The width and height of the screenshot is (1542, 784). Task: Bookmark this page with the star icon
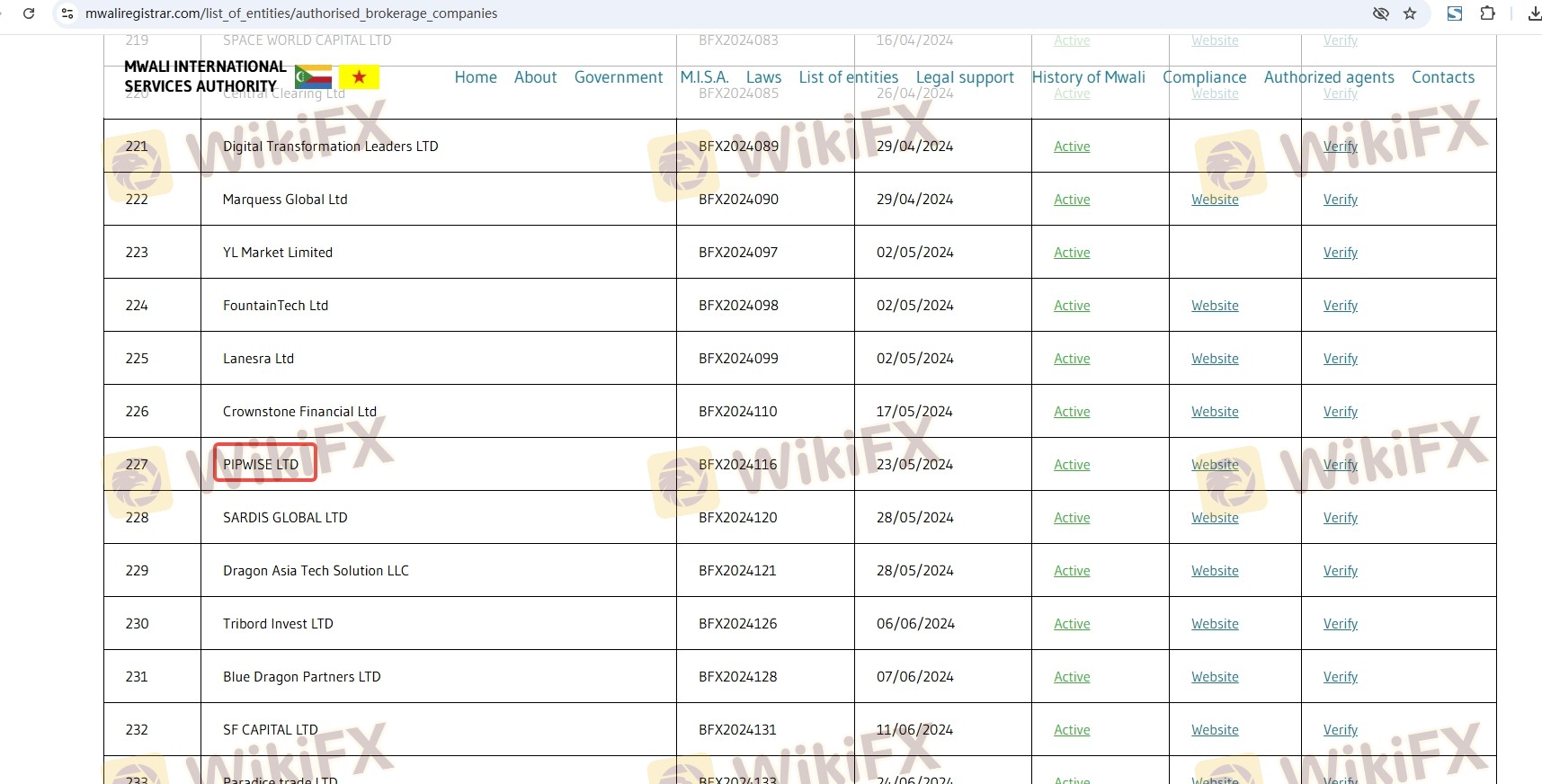point(1410,13)
